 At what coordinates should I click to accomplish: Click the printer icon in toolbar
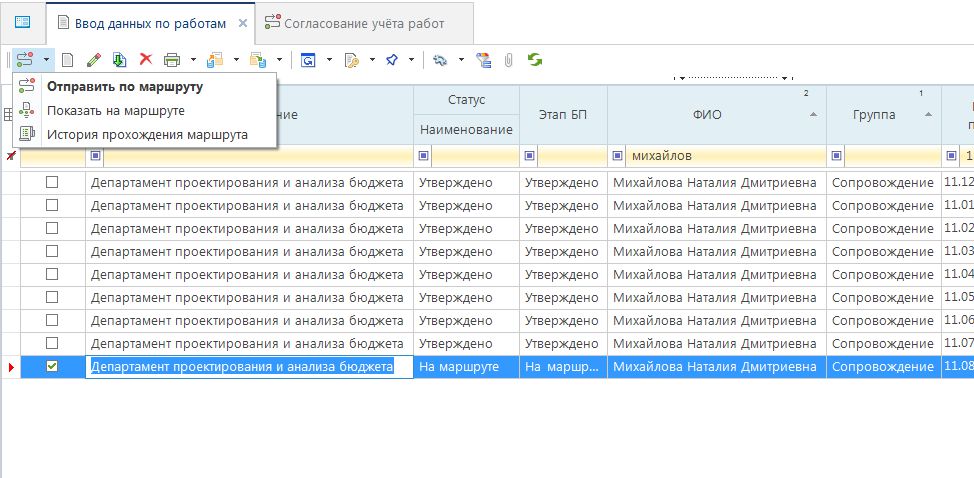[x=172, y=60]
